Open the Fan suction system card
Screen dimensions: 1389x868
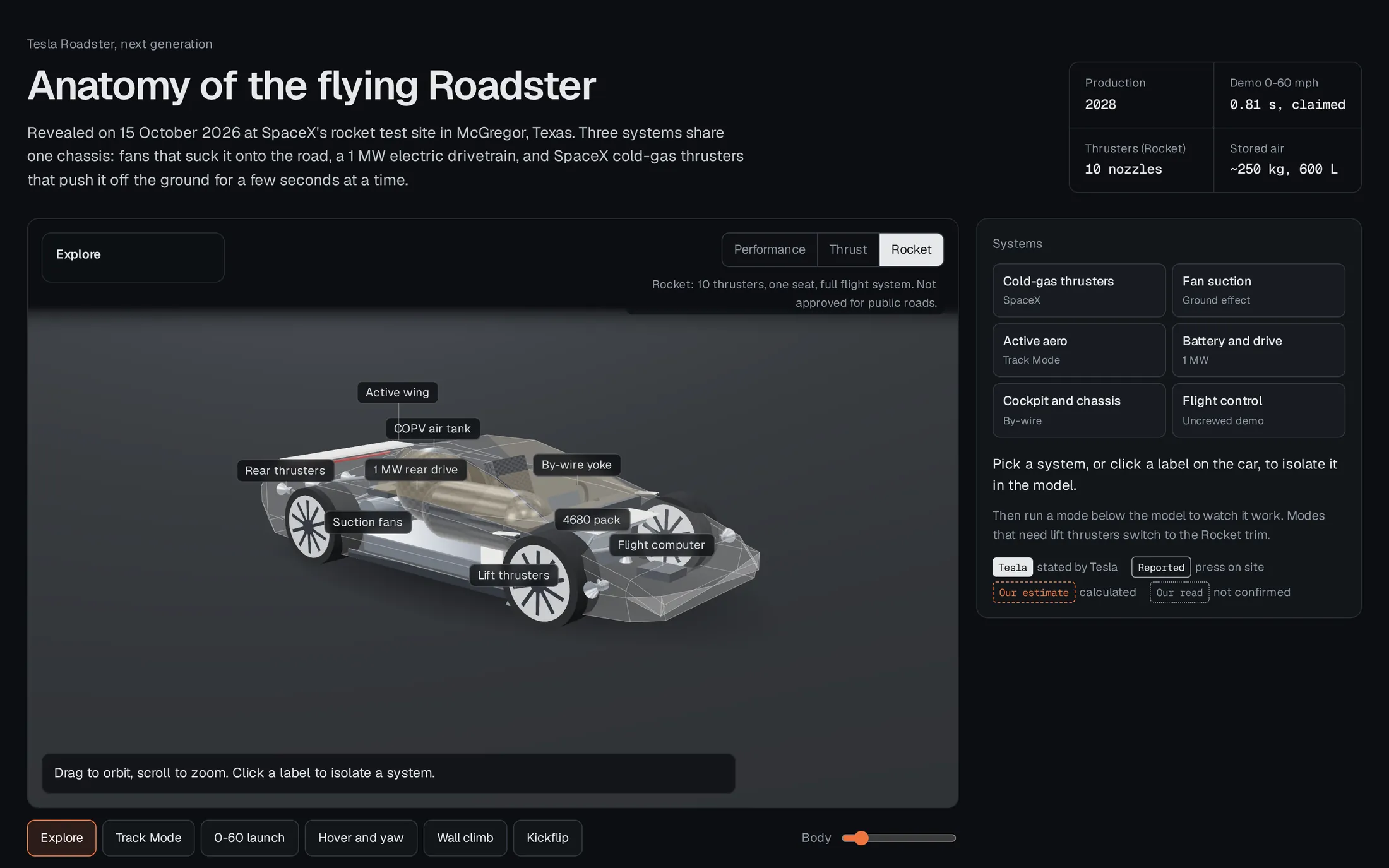[x=1258, y=290]
